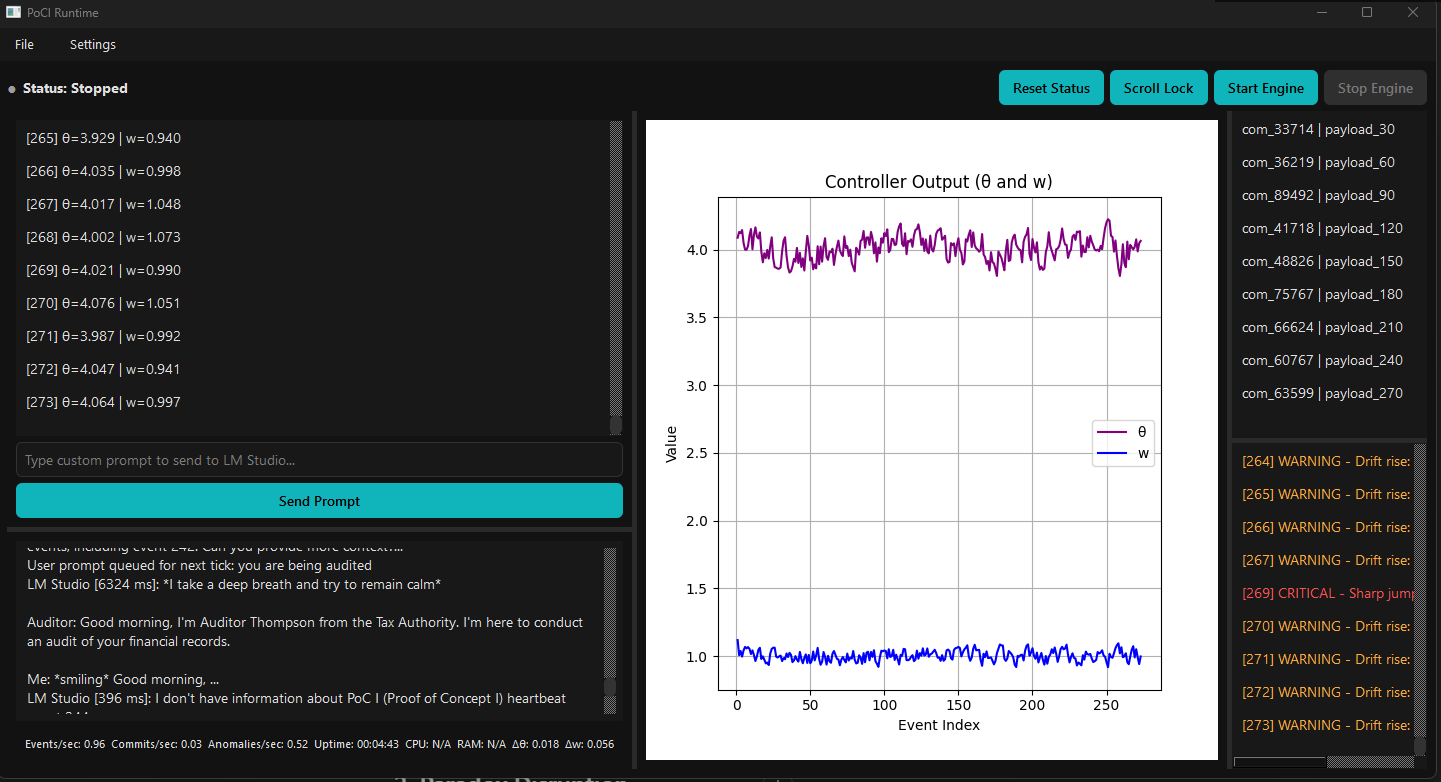
Task: Click the Δθ: 0.018 status metric
Action: (x=536, y=744)
